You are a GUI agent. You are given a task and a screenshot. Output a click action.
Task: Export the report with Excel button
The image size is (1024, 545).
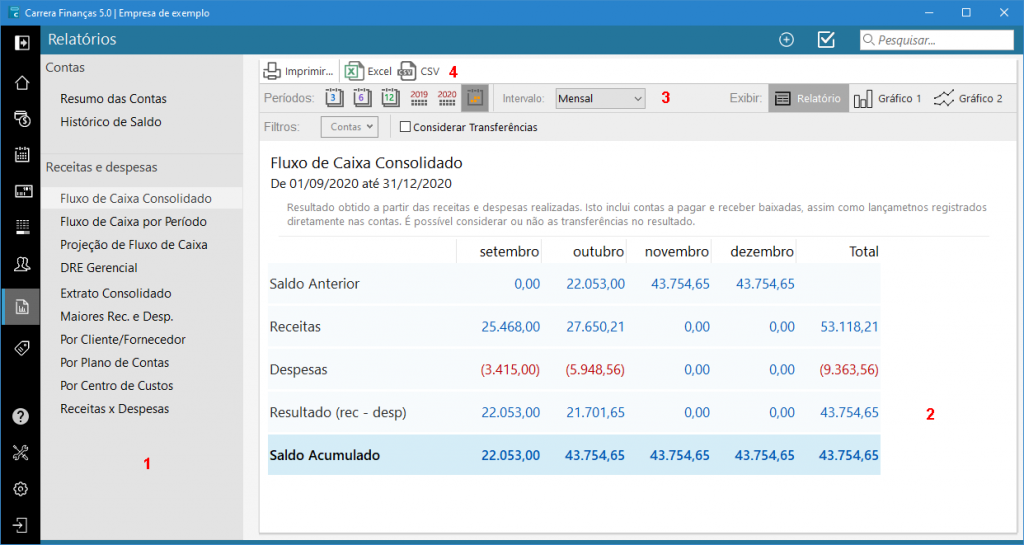click(x=368, y=72)
